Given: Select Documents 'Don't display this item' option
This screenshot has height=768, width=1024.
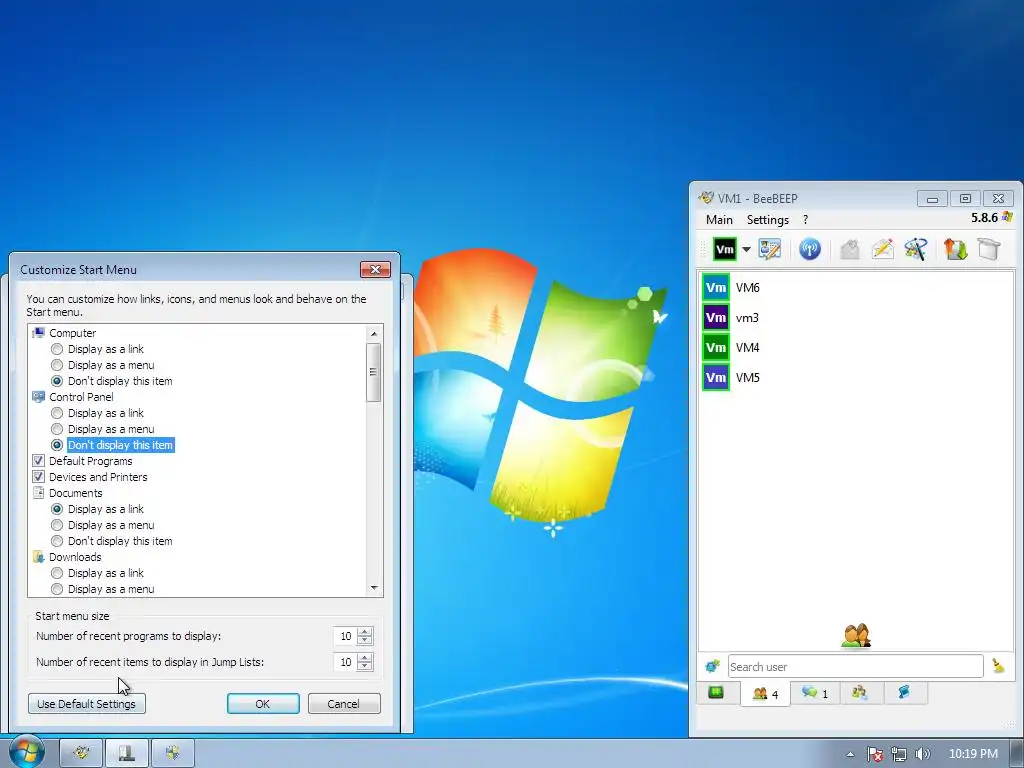Looking at the screenshot, I should (57, 541).
